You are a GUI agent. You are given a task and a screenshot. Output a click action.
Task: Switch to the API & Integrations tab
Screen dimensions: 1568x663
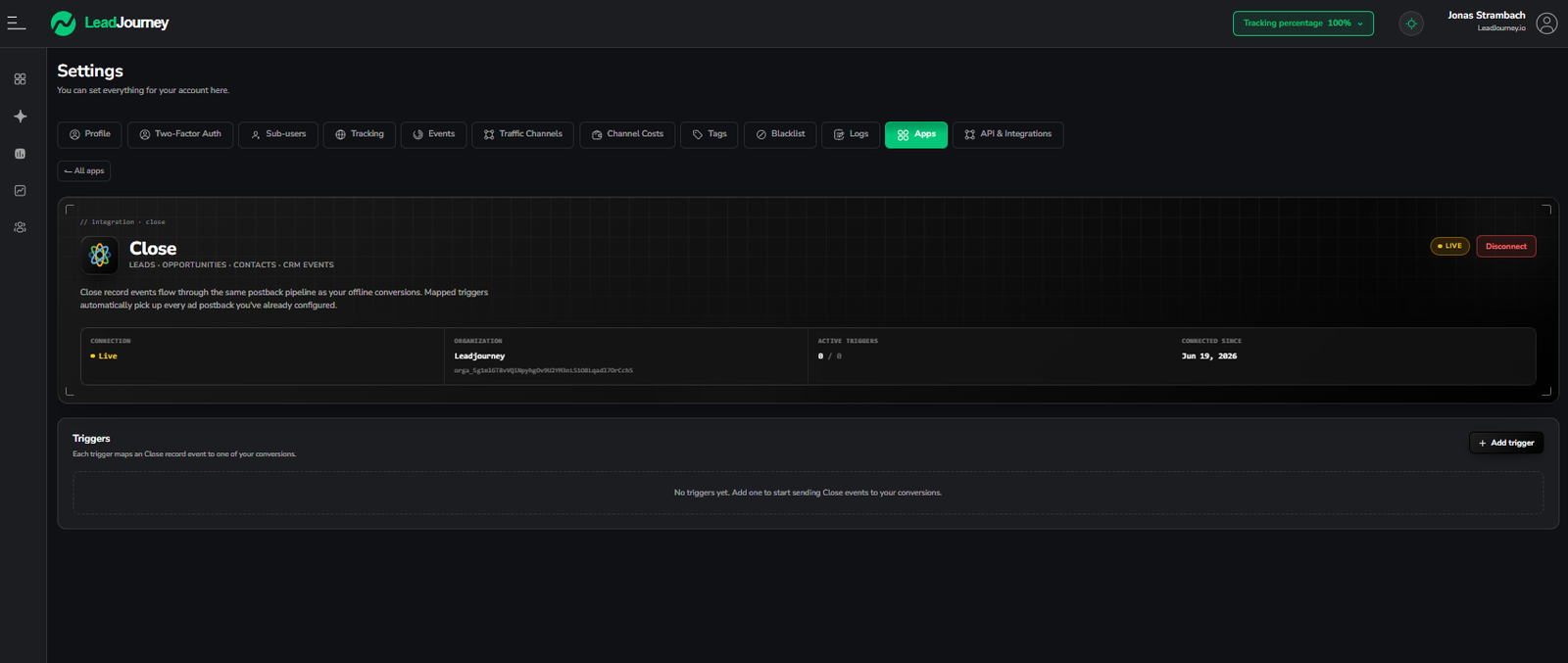point(1007,134)
